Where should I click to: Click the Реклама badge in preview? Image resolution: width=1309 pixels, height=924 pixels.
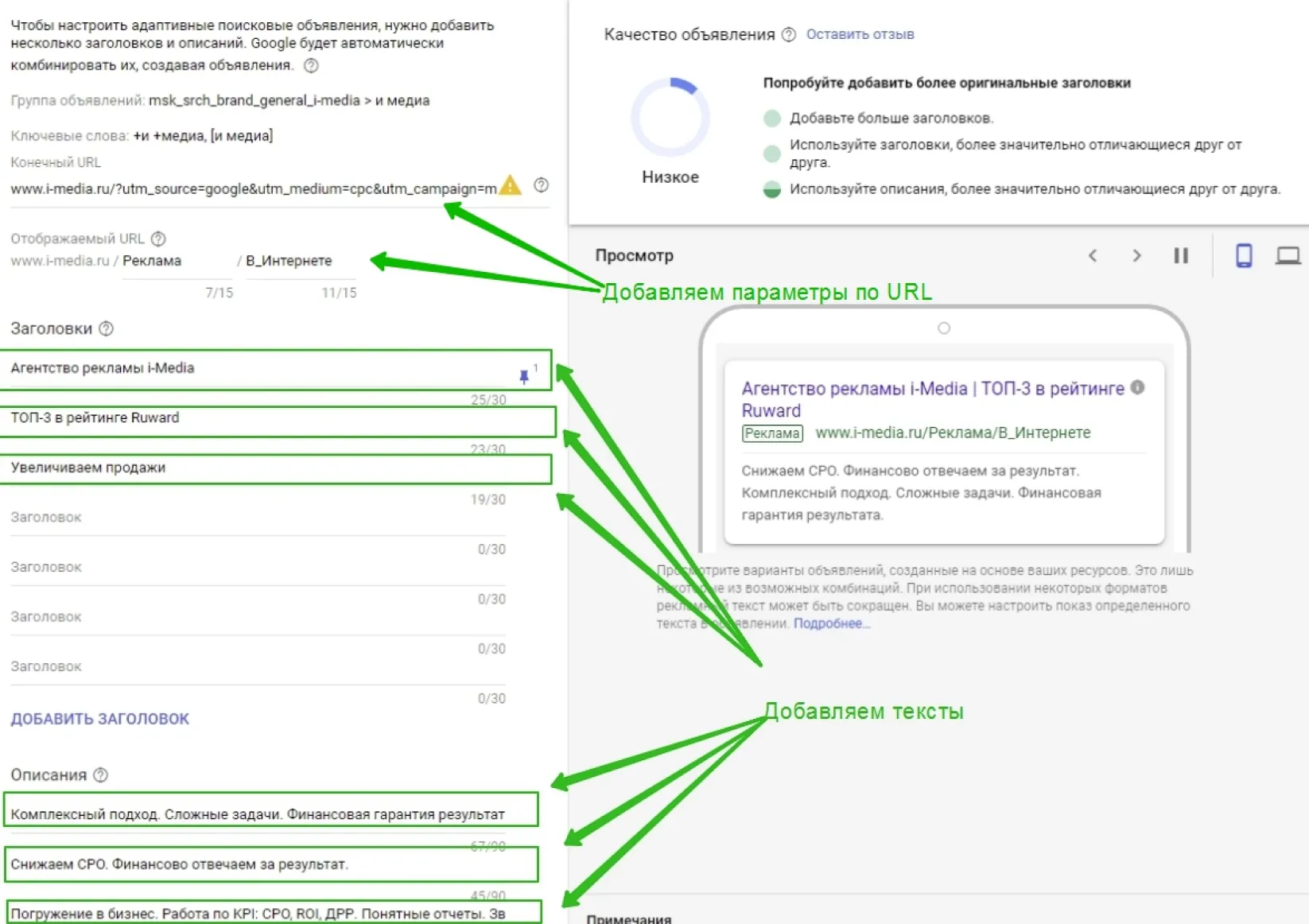click(772, 433)
